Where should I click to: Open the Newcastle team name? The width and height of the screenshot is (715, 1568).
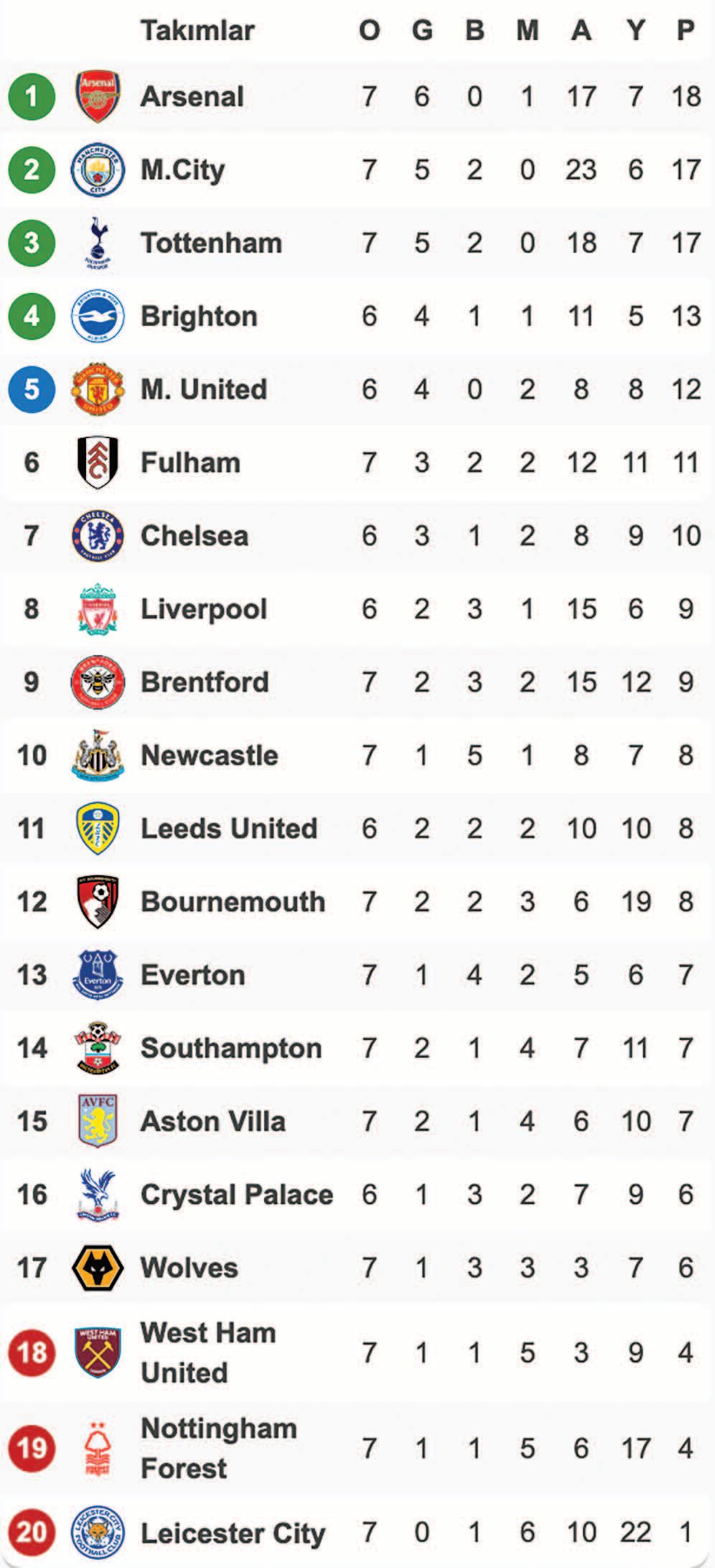pos(210,756)
